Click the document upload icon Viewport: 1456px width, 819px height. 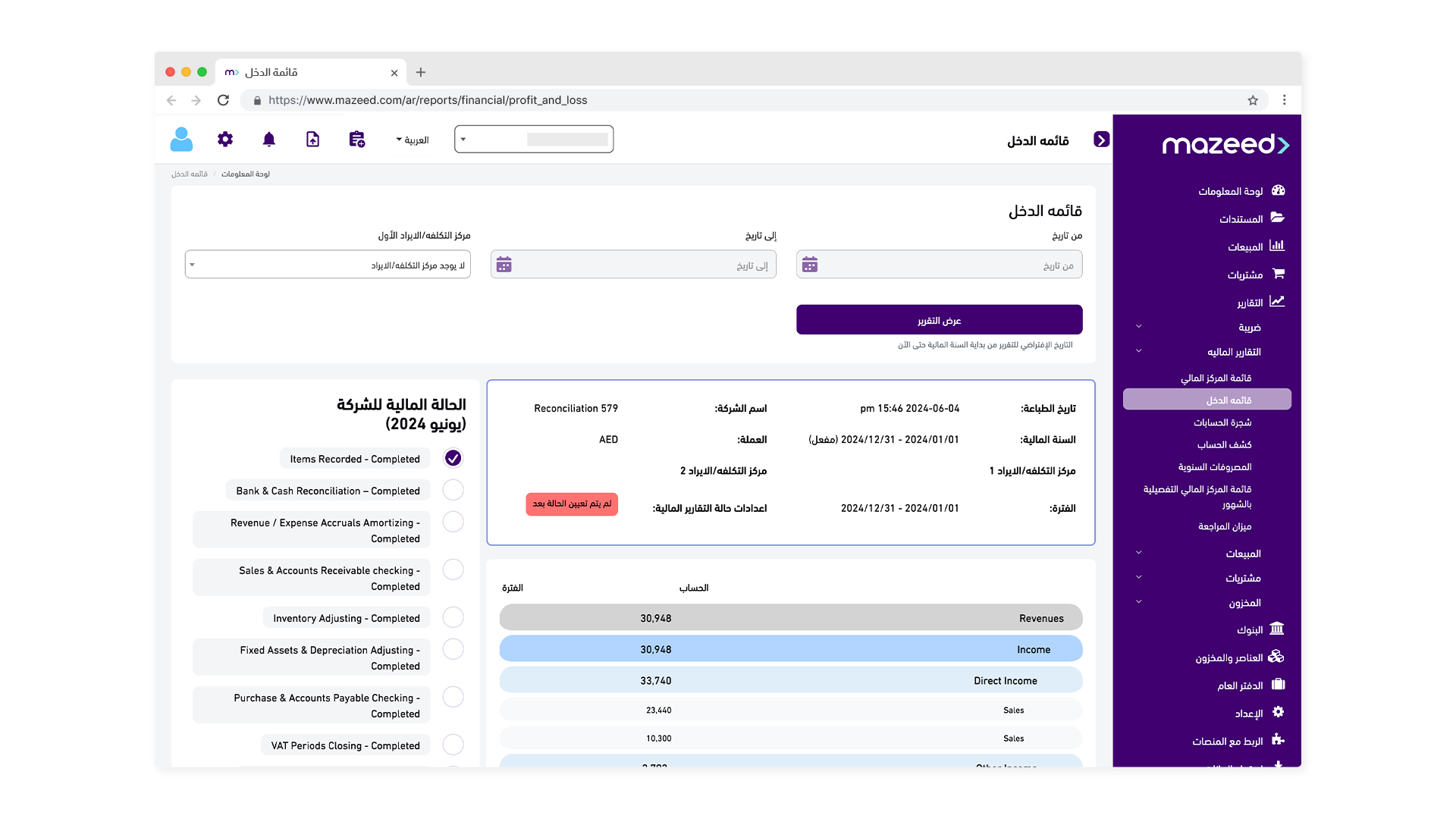pyautogui.click(x=312, y=140)
